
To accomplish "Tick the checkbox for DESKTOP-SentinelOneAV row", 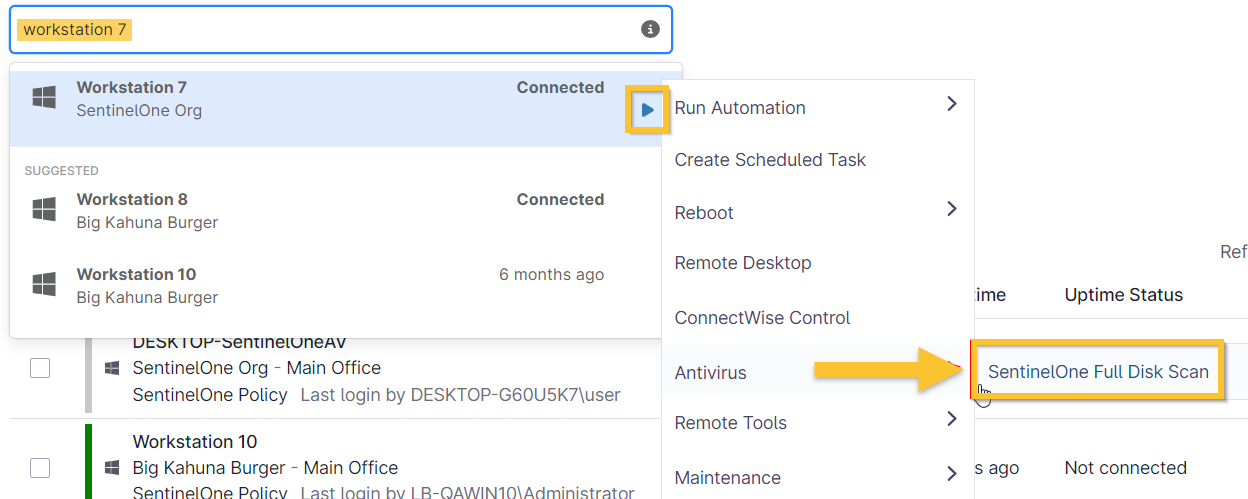I will coord(40,368).
